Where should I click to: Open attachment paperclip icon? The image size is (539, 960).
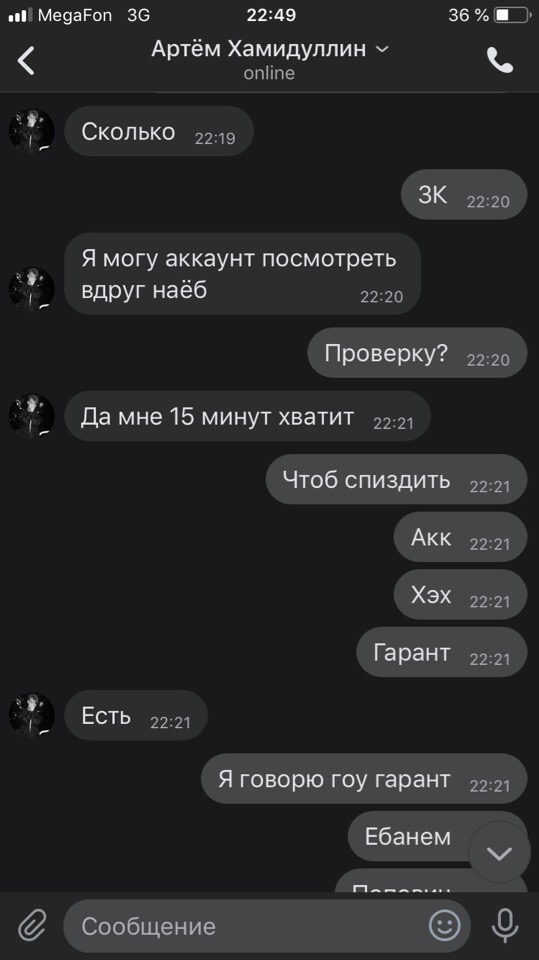[x=32, y=924]
